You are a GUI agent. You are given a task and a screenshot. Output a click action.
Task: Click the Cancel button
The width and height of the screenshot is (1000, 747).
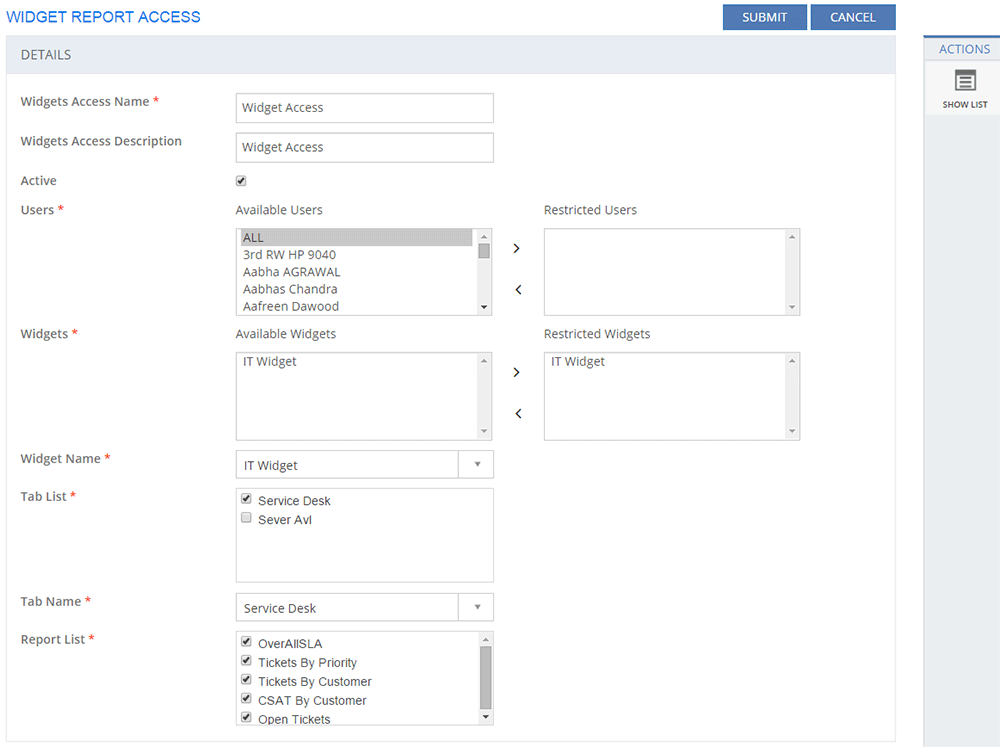(x=852, y=17)
